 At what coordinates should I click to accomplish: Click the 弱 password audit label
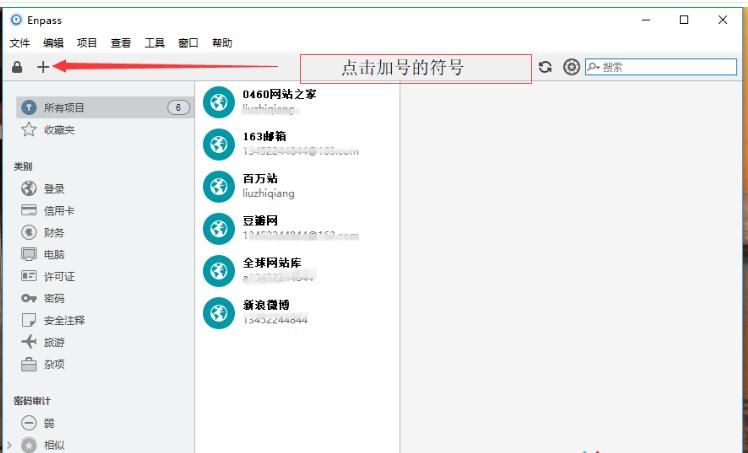click(x=49, y=423)
